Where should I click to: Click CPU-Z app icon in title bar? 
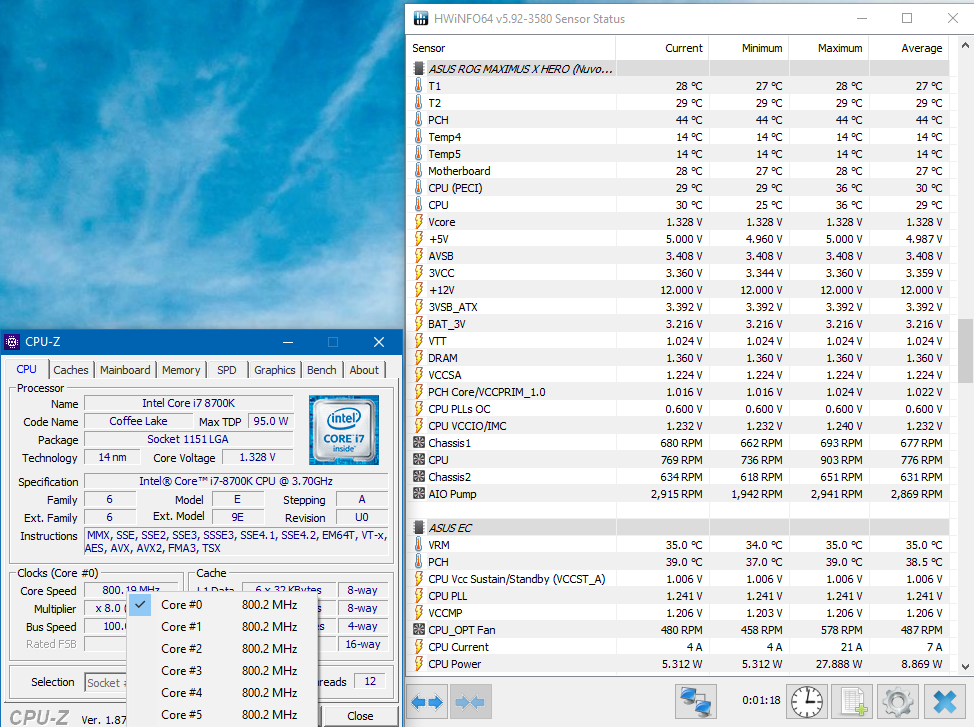click(x=12, y=342)
